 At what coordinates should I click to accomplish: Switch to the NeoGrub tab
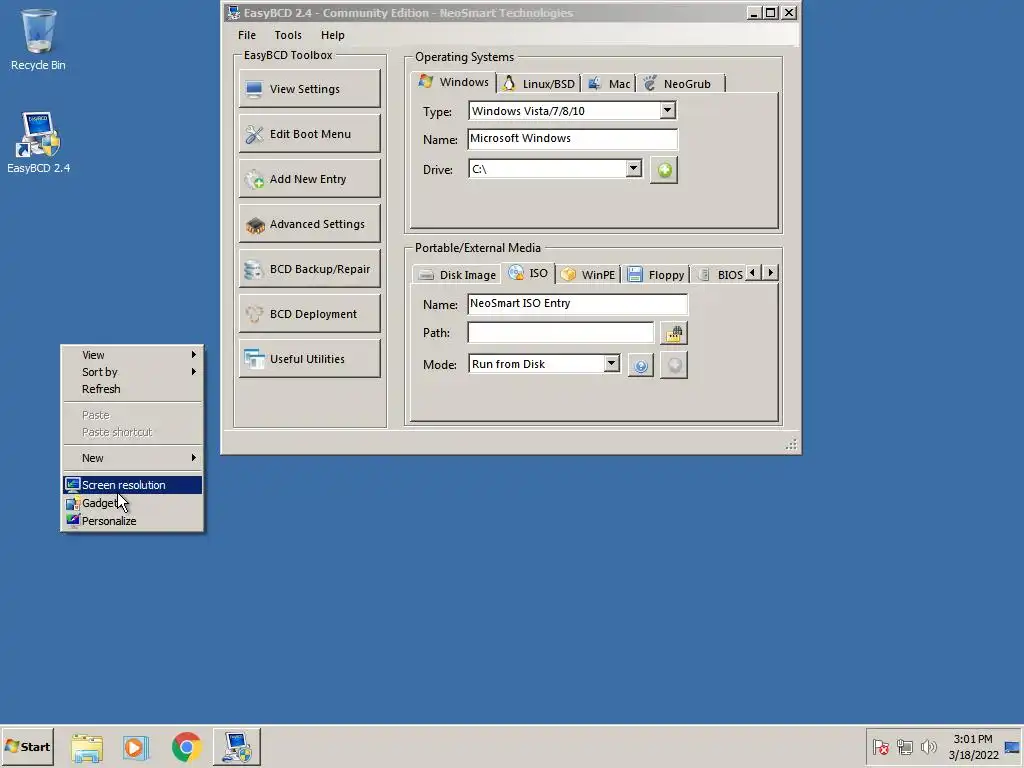pos(680,84)
